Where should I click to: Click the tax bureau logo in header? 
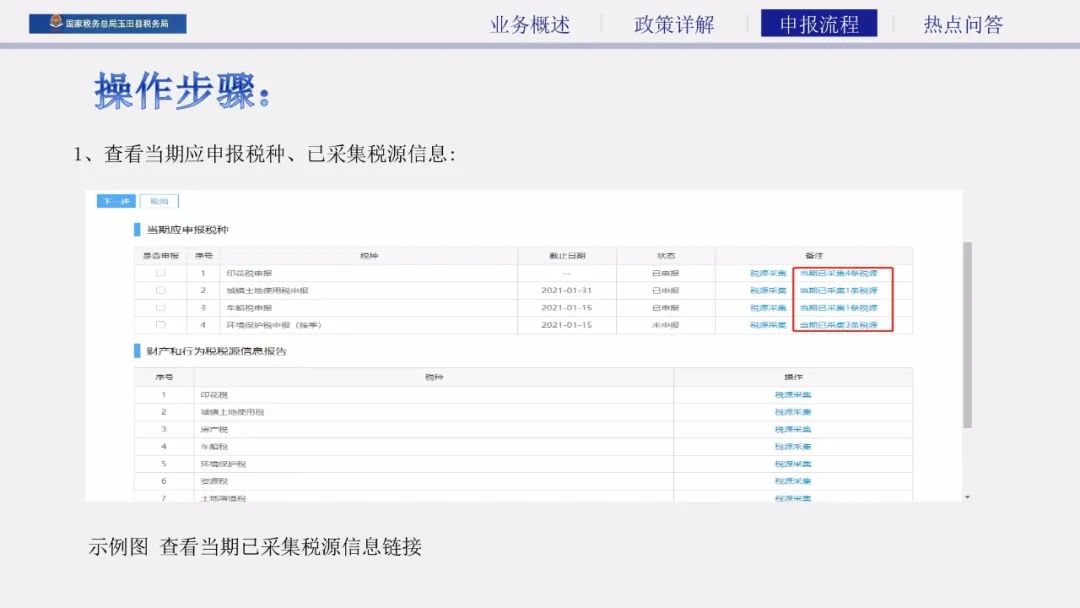coord(107,23)
